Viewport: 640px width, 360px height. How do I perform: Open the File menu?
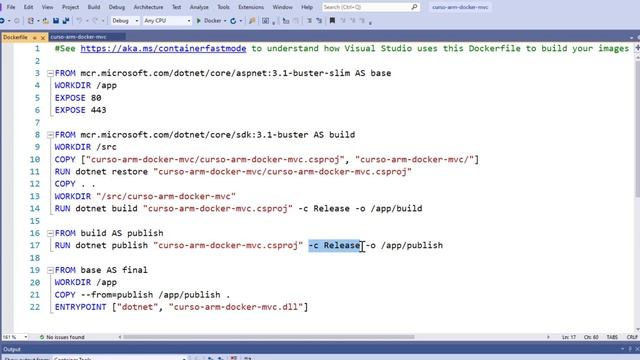pos(11,7)
